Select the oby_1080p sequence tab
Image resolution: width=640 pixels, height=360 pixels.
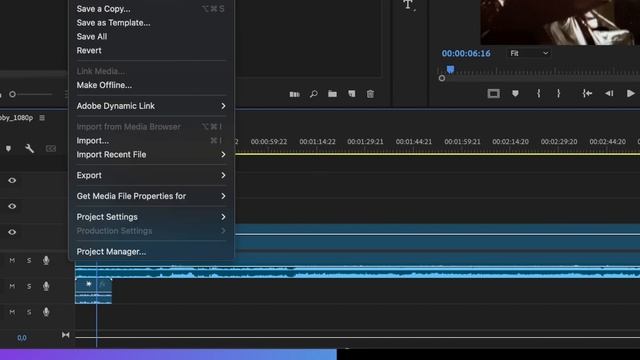click(16, 118)
